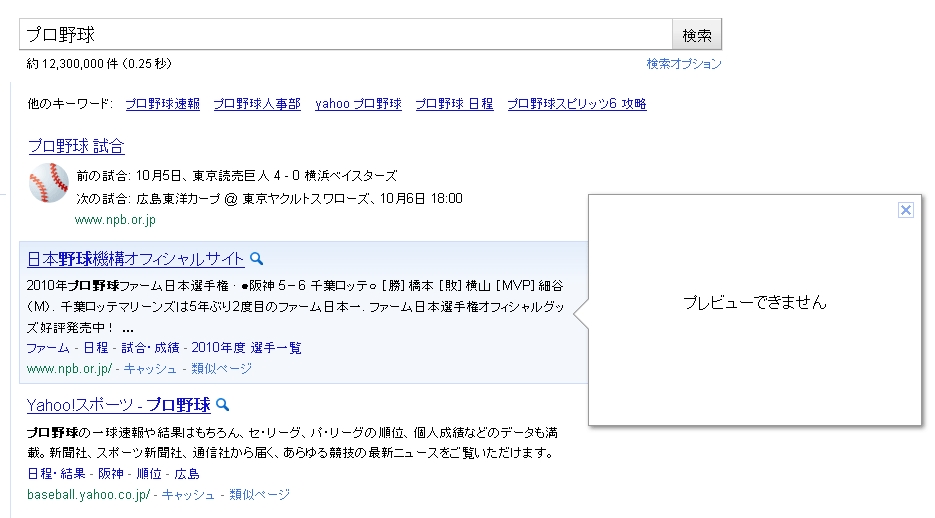
Task: Select the related keyword プロ野球速報
Action: [162, 104]
